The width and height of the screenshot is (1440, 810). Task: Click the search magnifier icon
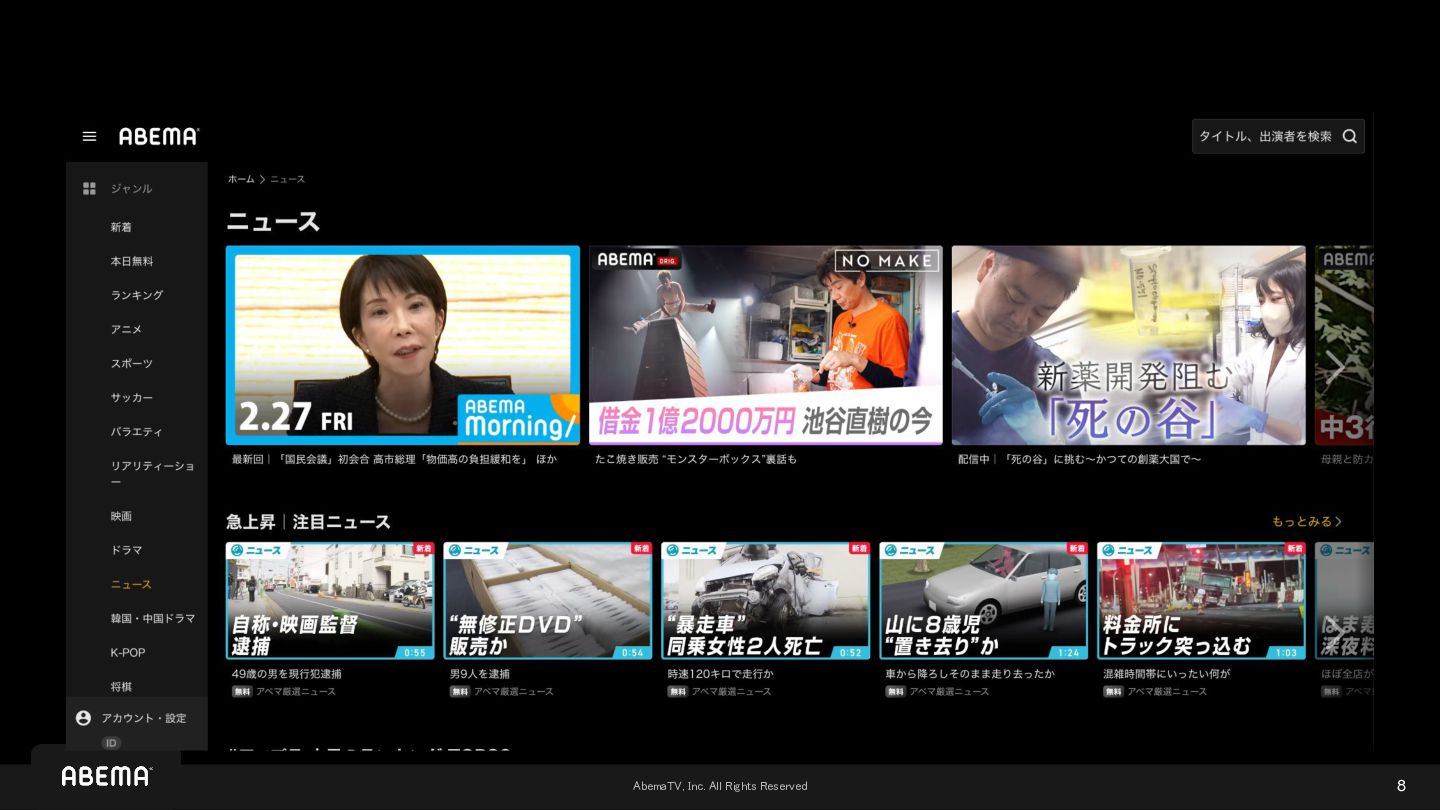(x=1349, y=136)
